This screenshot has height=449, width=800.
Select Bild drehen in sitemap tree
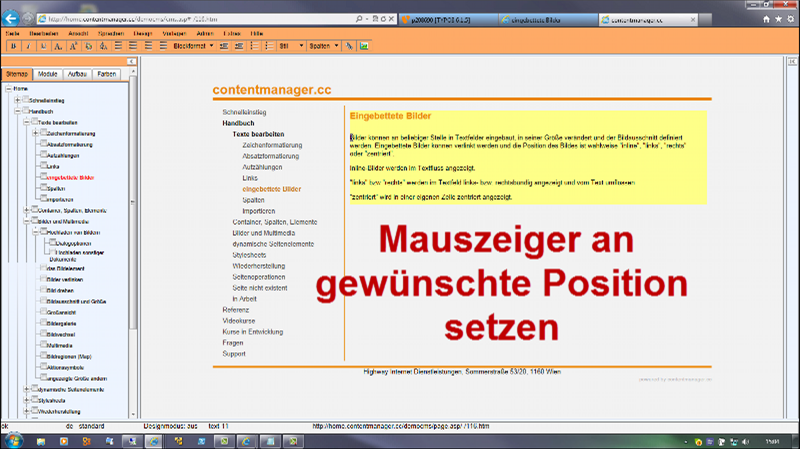(60, 290)
